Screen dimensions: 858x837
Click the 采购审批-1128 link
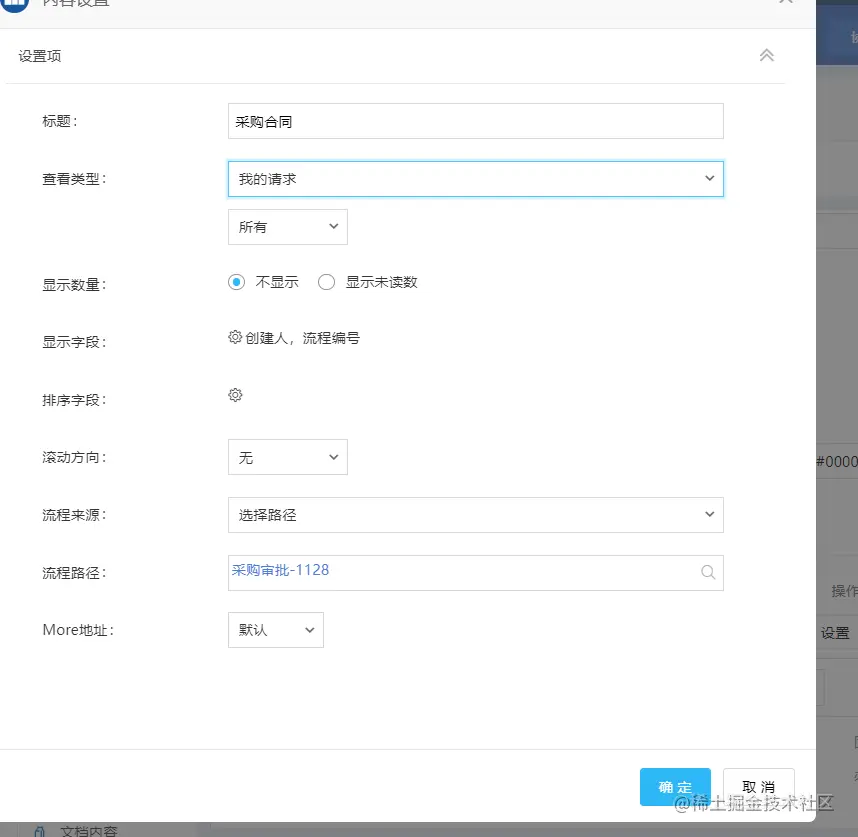(x=280, y=570)
